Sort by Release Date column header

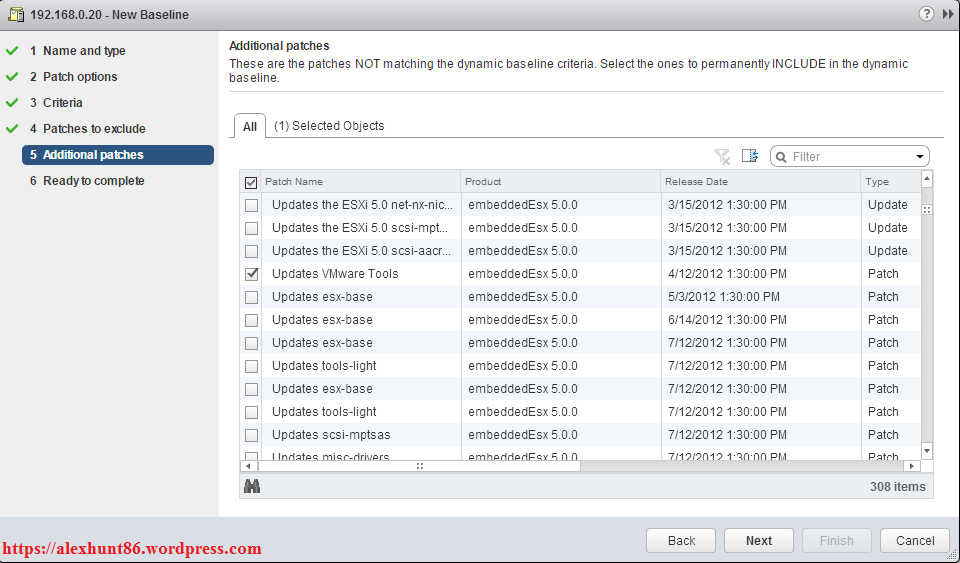[760, 182]
